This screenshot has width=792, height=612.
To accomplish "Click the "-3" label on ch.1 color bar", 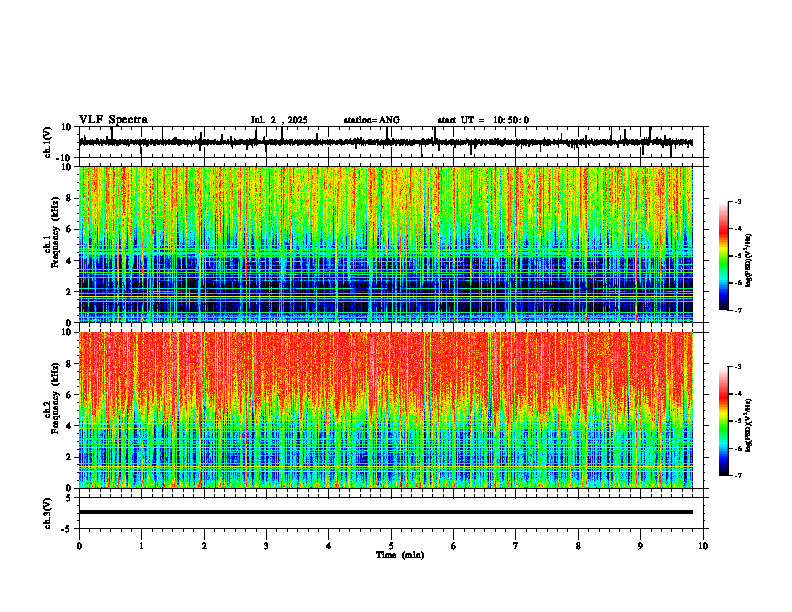I will [x=738, y=202].
